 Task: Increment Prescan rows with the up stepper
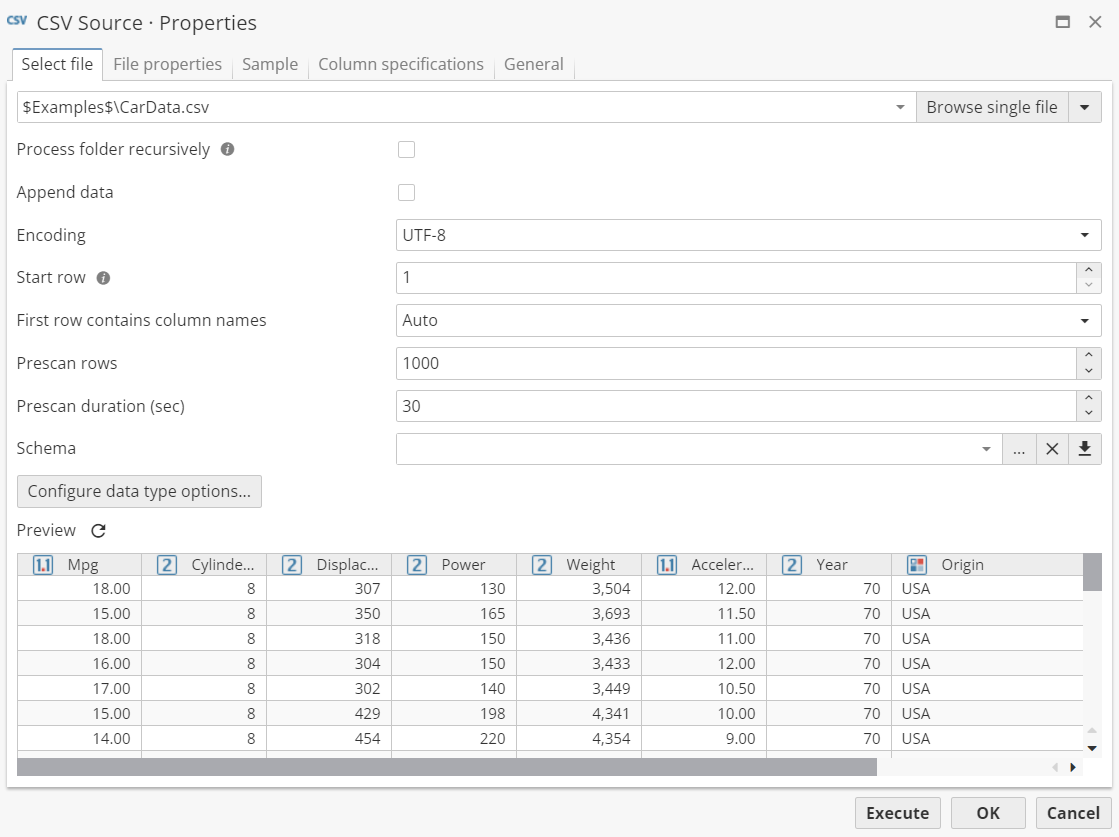[x=1089, y=357]
